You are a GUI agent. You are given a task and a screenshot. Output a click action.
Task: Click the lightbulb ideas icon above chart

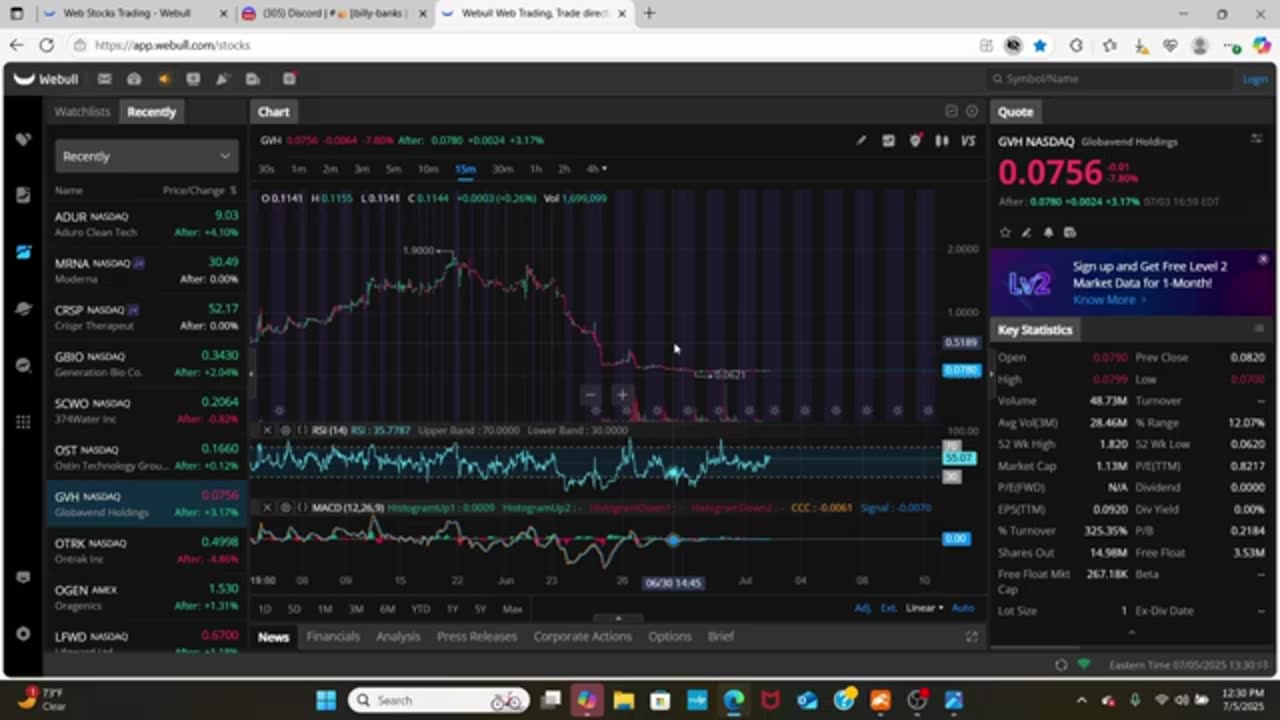tap(915, 141)
